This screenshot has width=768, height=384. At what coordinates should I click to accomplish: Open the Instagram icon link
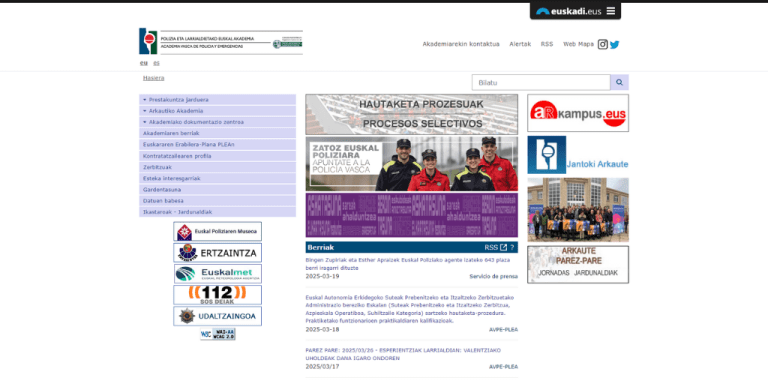[602, 45]
